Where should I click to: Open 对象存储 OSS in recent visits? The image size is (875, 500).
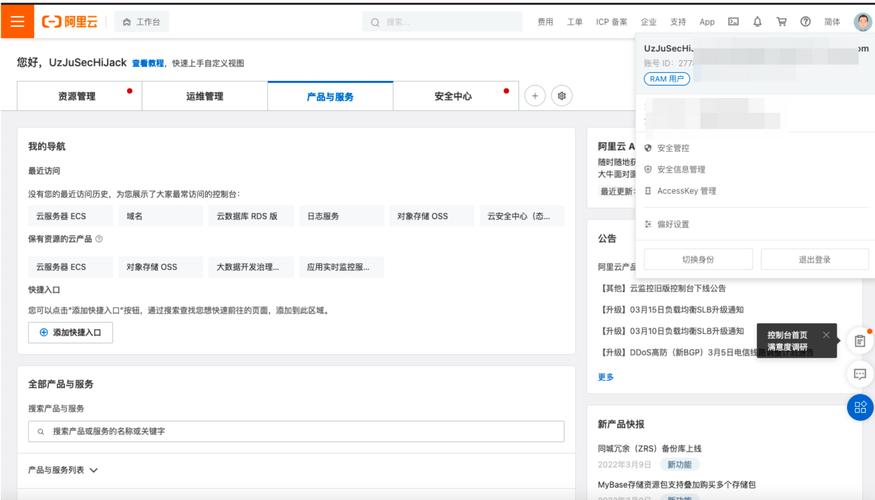[431, 216]
